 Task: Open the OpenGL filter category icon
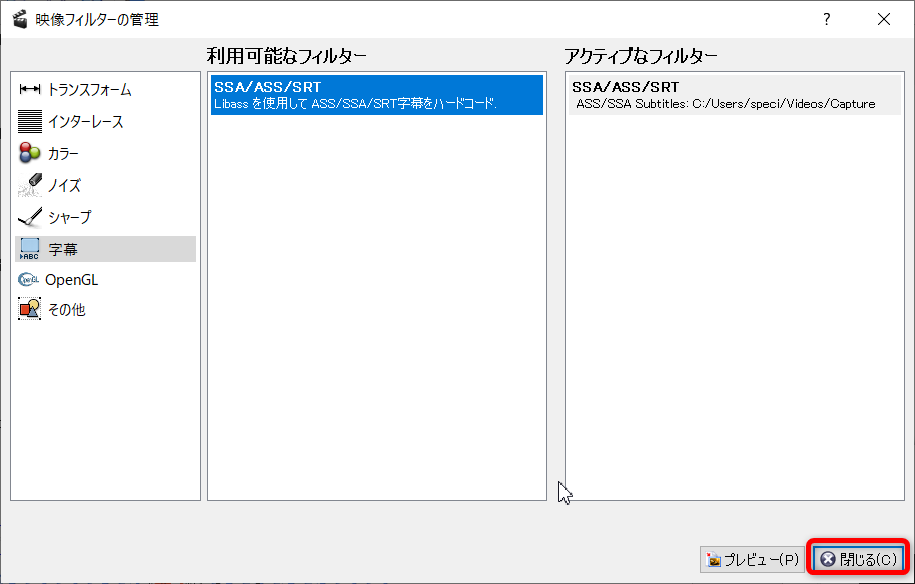[30, 280]
